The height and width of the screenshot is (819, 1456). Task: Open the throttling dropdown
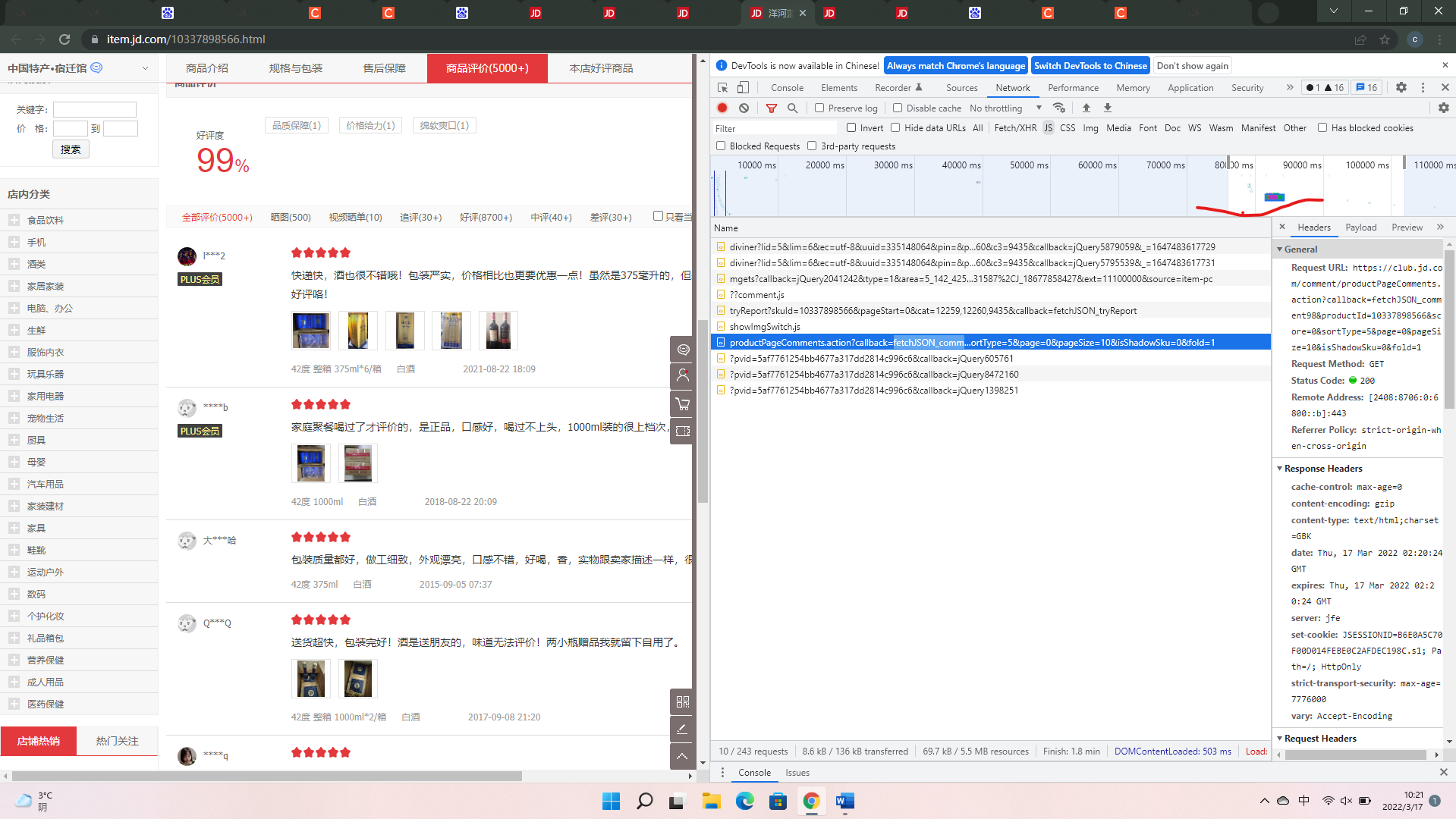point(1006,108)
